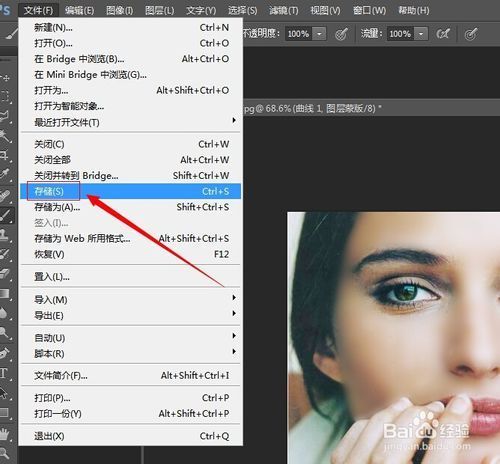
Task: Click the highlighted 存储(S) entry
Action: pos(131,191)
